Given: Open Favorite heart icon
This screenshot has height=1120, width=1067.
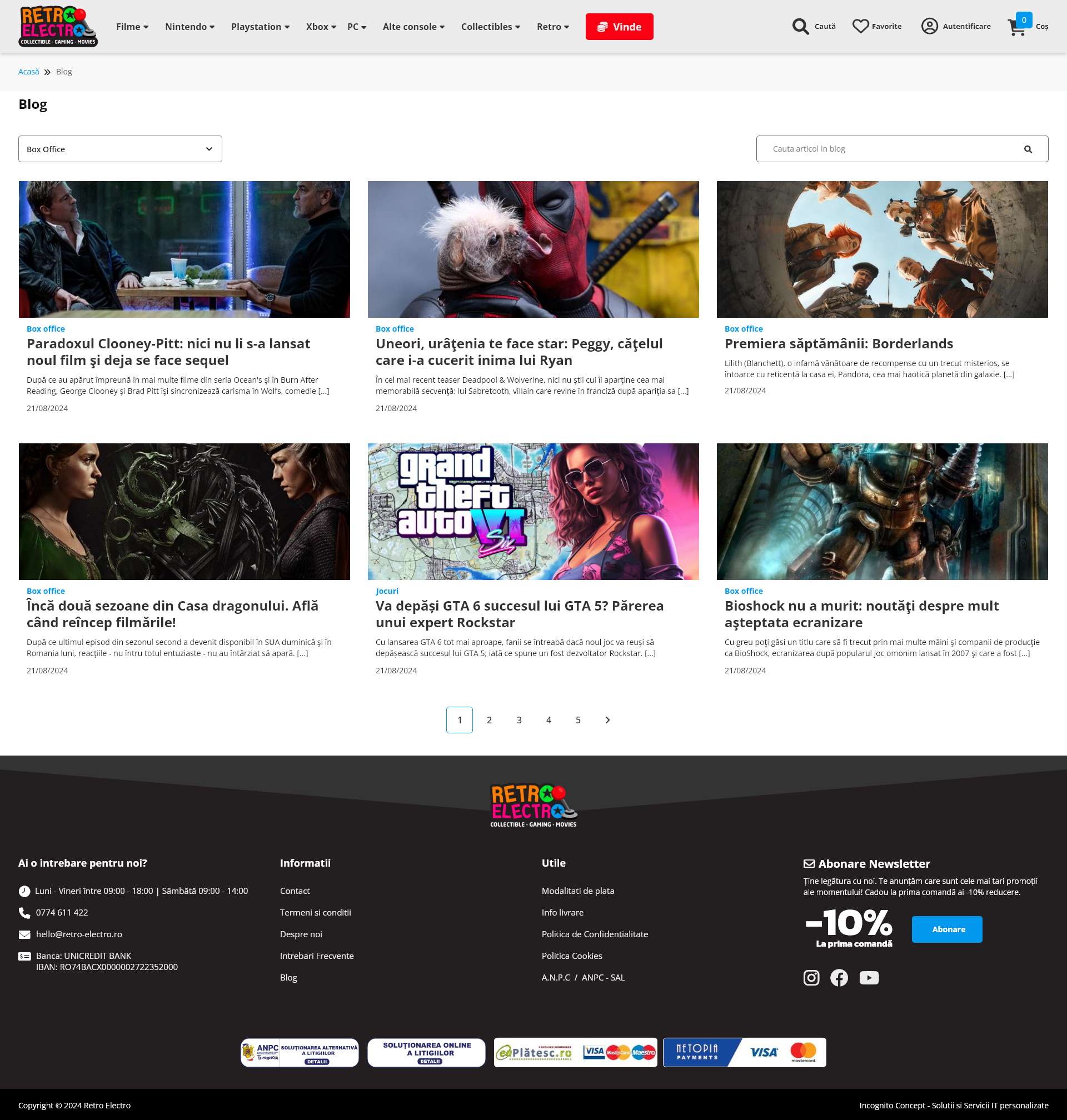Looking at the screenshot, I should [860, 26].
